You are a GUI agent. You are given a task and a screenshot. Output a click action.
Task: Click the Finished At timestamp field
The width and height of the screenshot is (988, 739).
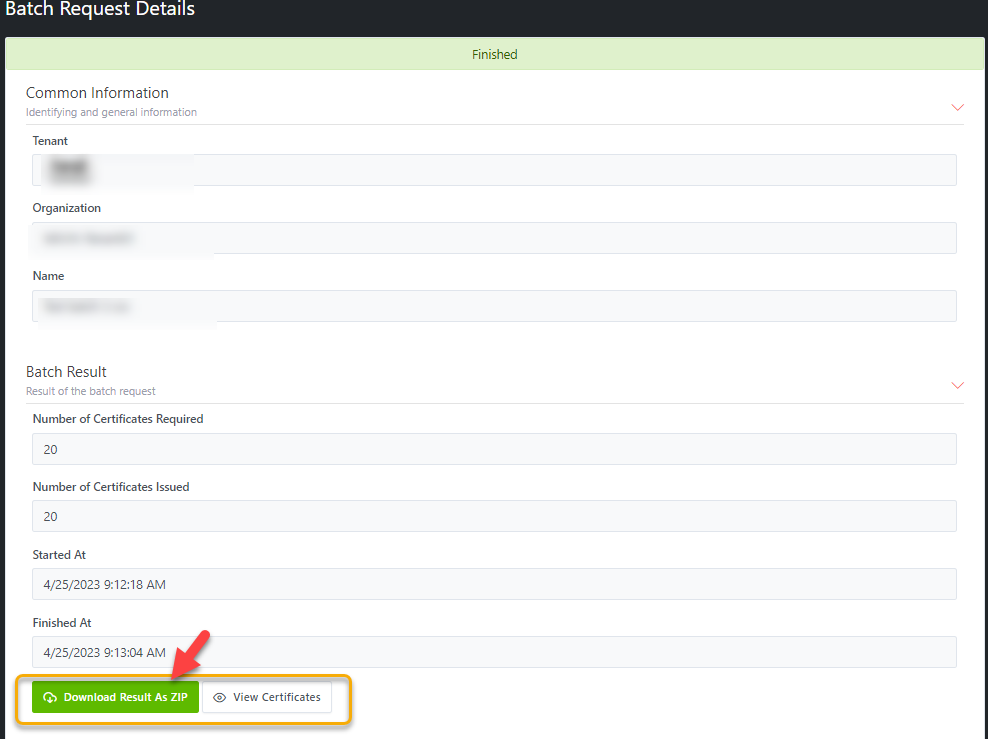point(494,652)
